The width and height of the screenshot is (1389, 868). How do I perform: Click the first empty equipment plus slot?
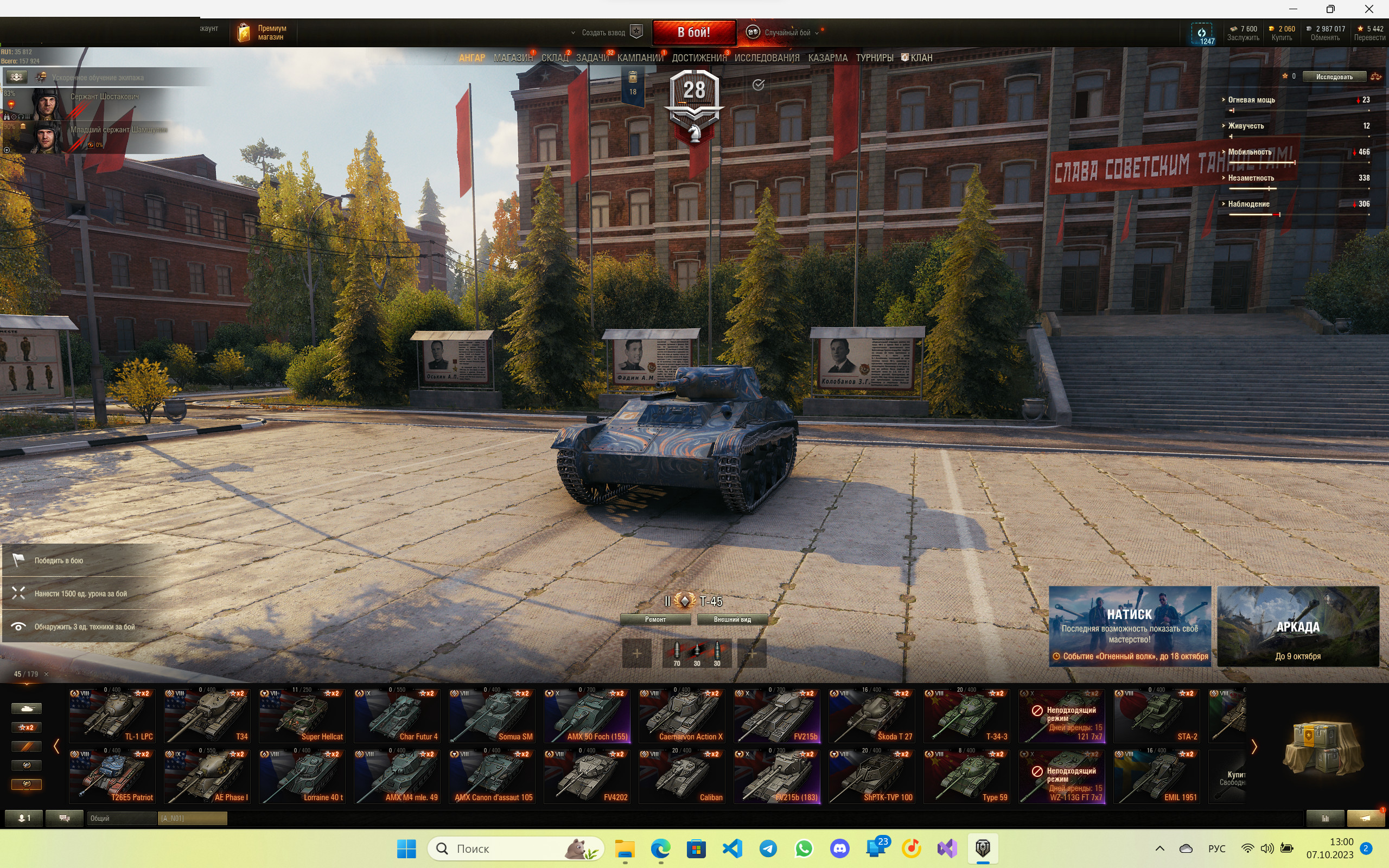(x=636, y=653)
